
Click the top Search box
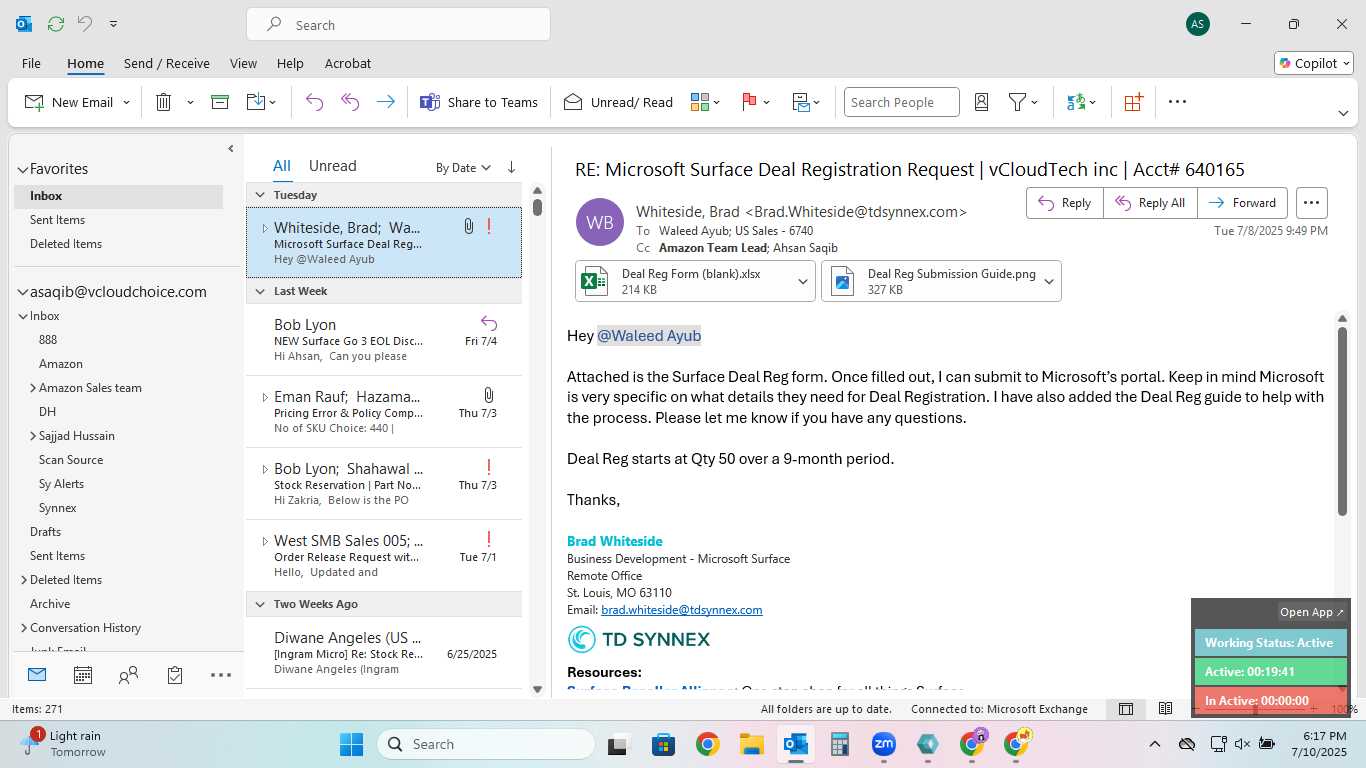coord(398,25)
